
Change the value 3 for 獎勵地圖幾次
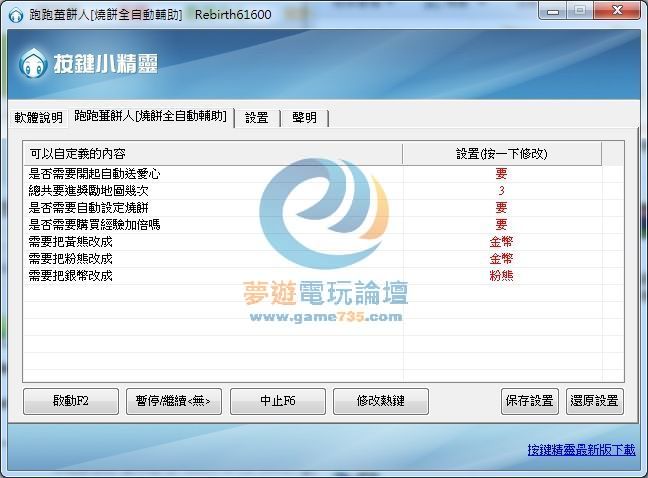pyautogui.click(x=501, y=191)
